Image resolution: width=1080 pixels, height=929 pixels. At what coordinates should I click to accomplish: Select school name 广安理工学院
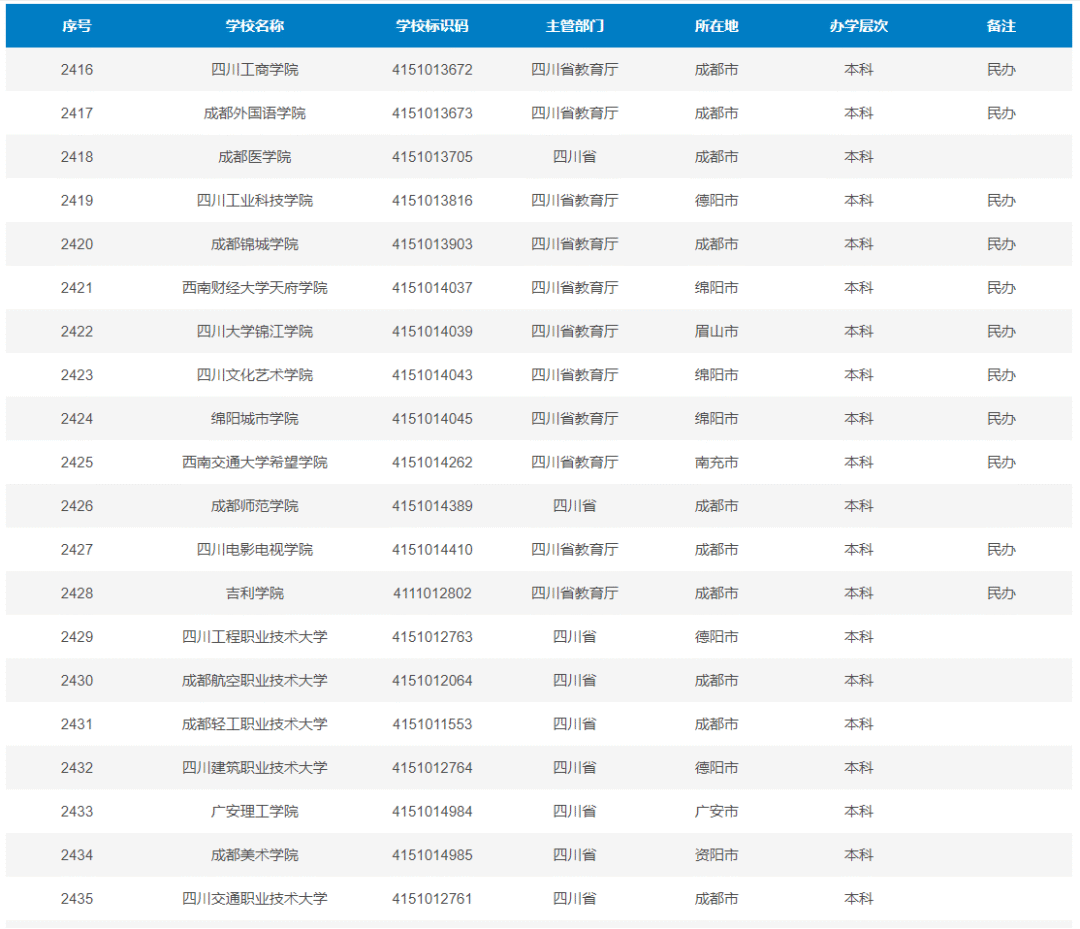point(255,811)
